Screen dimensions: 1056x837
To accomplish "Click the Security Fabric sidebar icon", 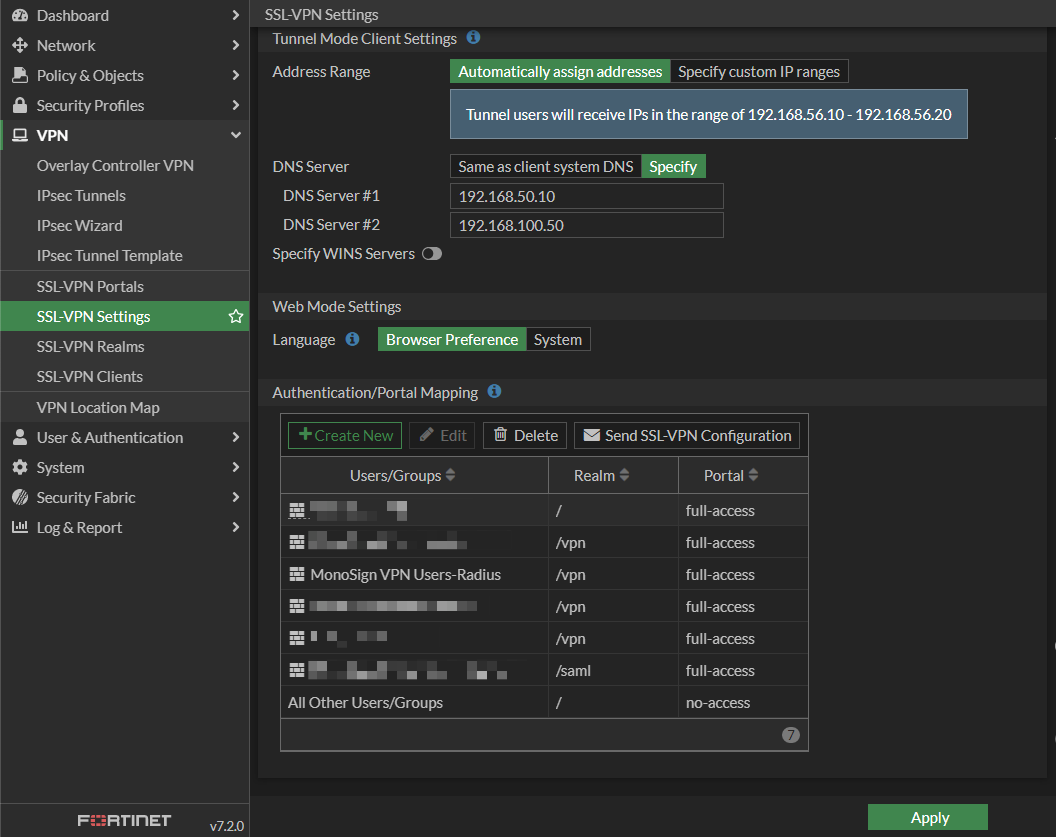I will 19,498.
